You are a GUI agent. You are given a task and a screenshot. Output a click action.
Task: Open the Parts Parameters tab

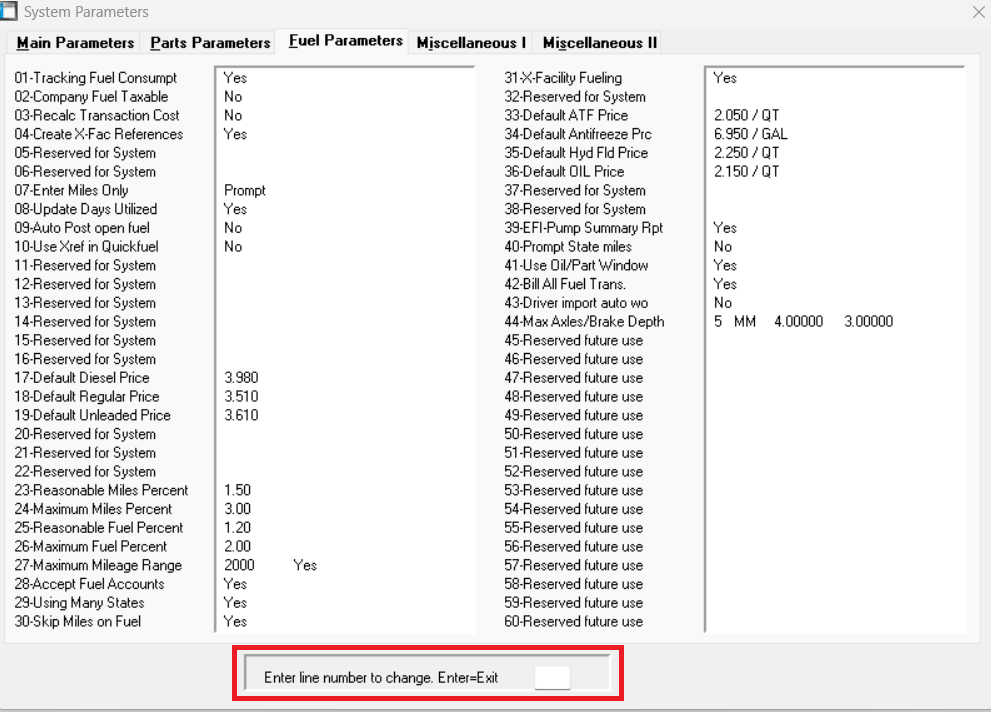pos(210,43)
